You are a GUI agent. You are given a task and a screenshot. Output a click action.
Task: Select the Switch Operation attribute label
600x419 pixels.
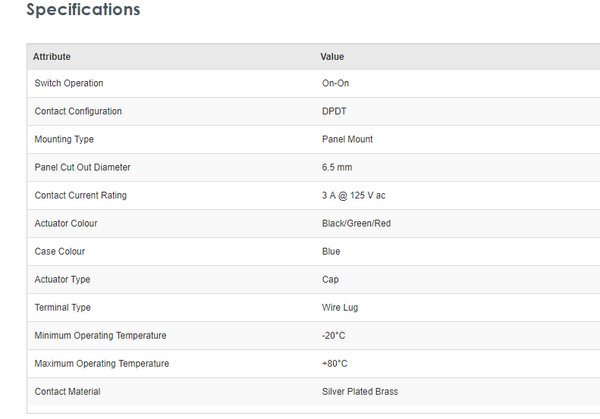point(69,83)
